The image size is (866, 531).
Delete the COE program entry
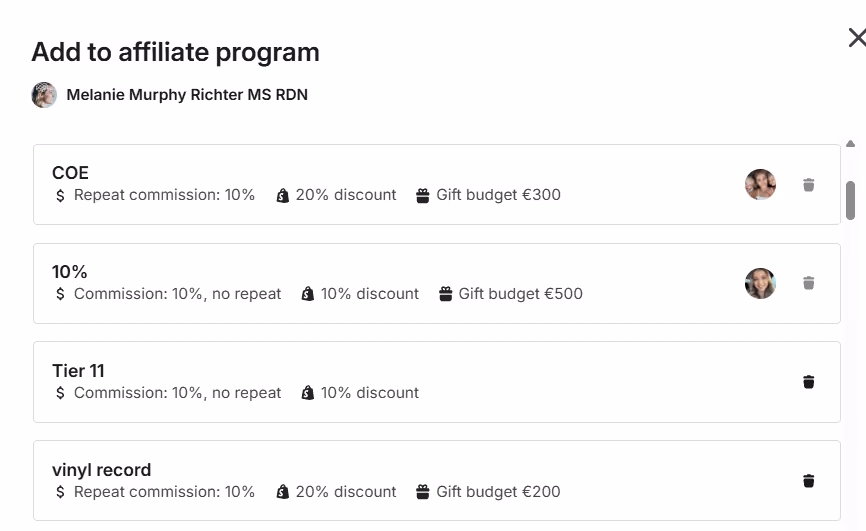pyautogui.click(x=809, y=185)
